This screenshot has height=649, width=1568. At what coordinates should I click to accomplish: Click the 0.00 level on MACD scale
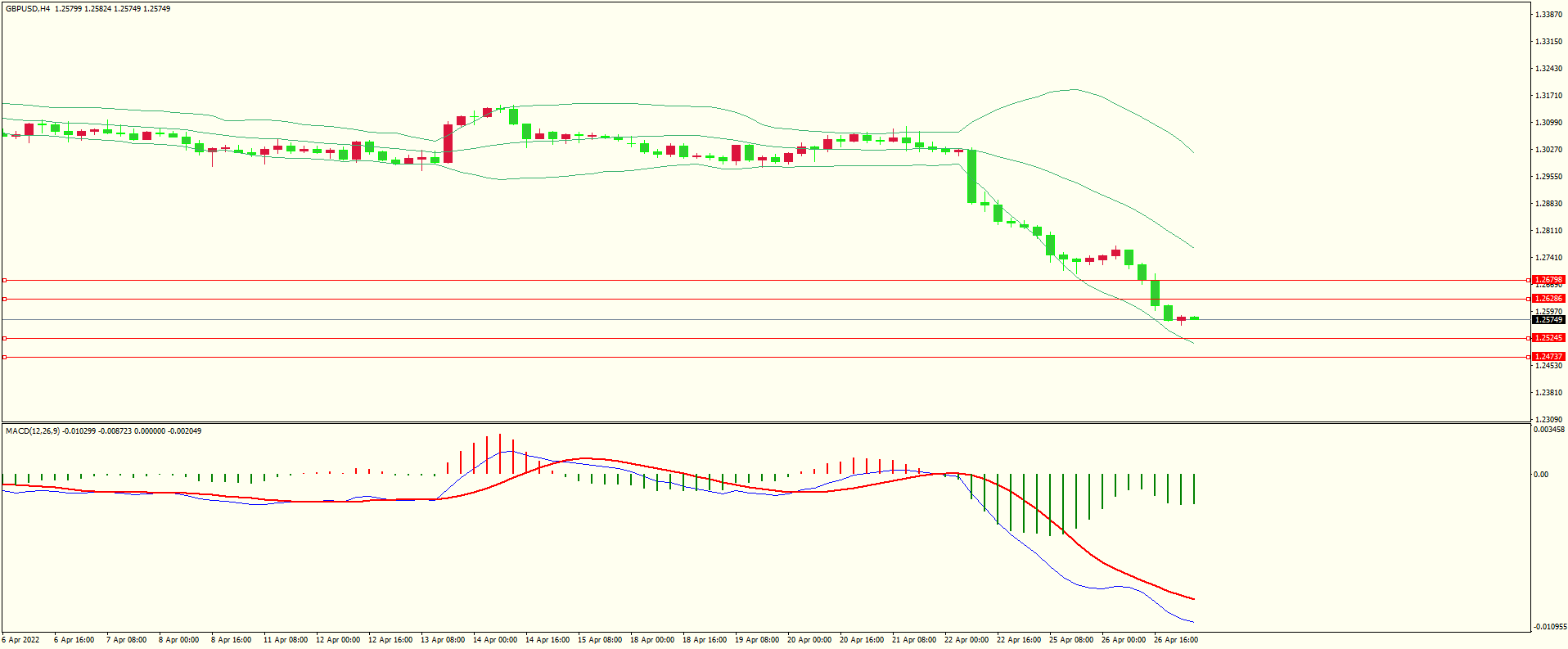[x=1540, y=475]
